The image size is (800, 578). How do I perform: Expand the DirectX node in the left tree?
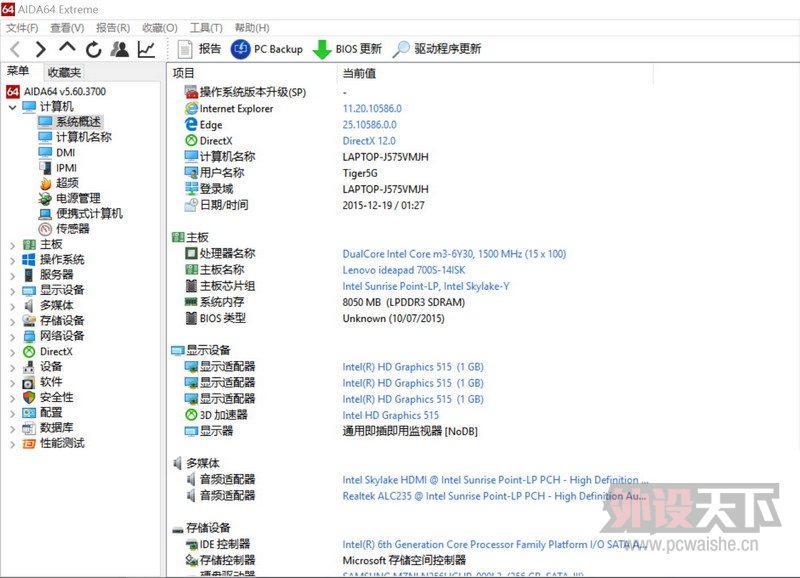[13, 353]
